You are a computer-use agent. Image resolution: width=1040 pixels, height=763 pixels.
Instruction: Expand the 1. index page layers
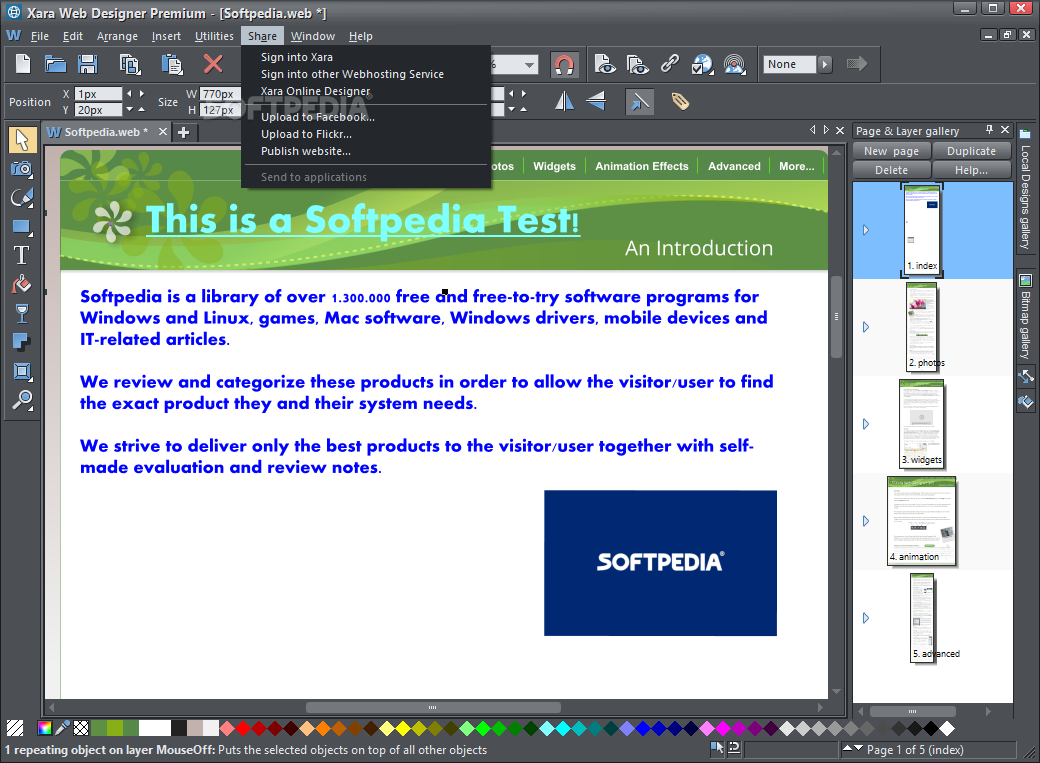tap(866, 230)
